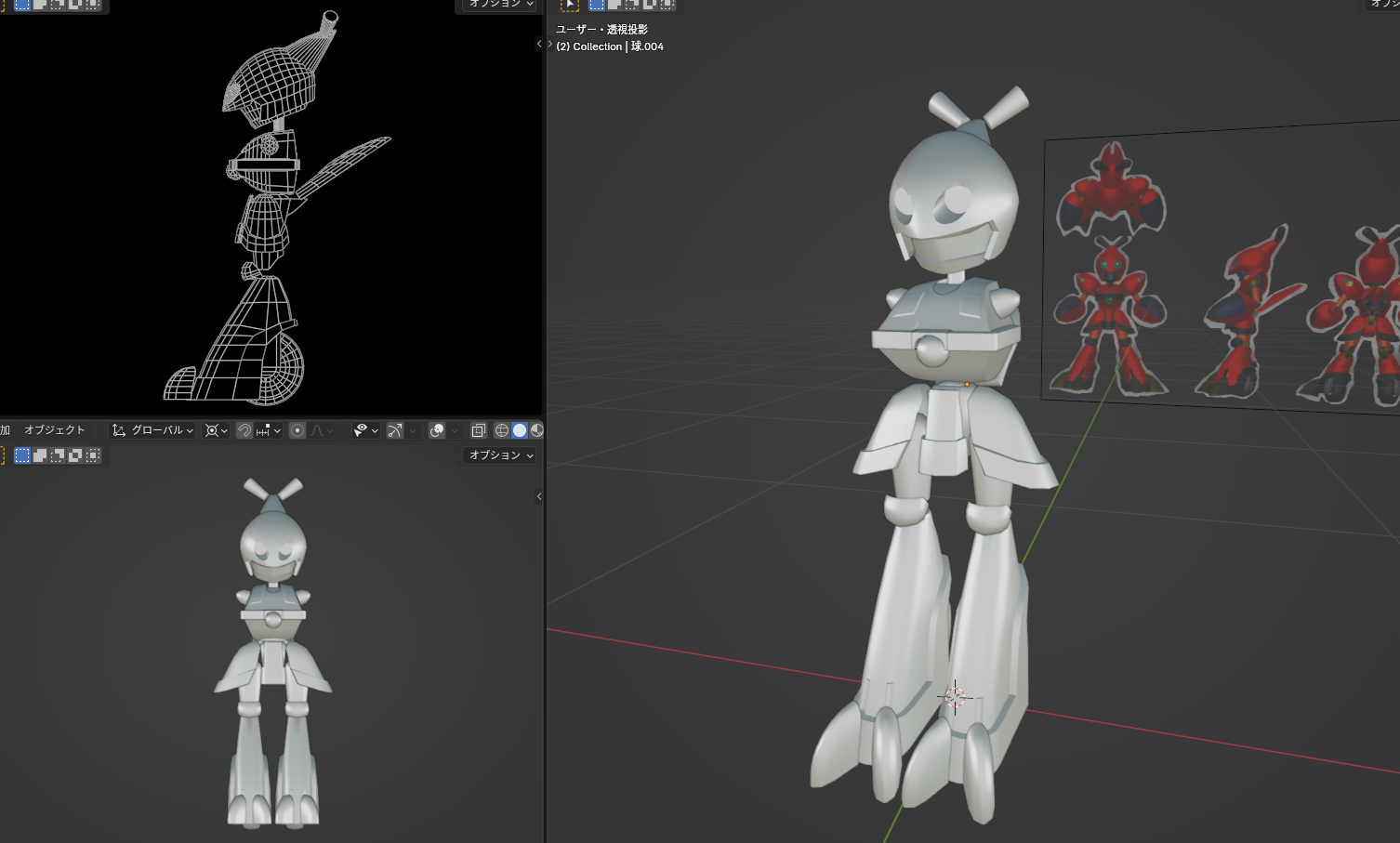1400x843 pixels.
Task: Select subtract selection mode in bottom-left viewport
Action: click(58, 455)
